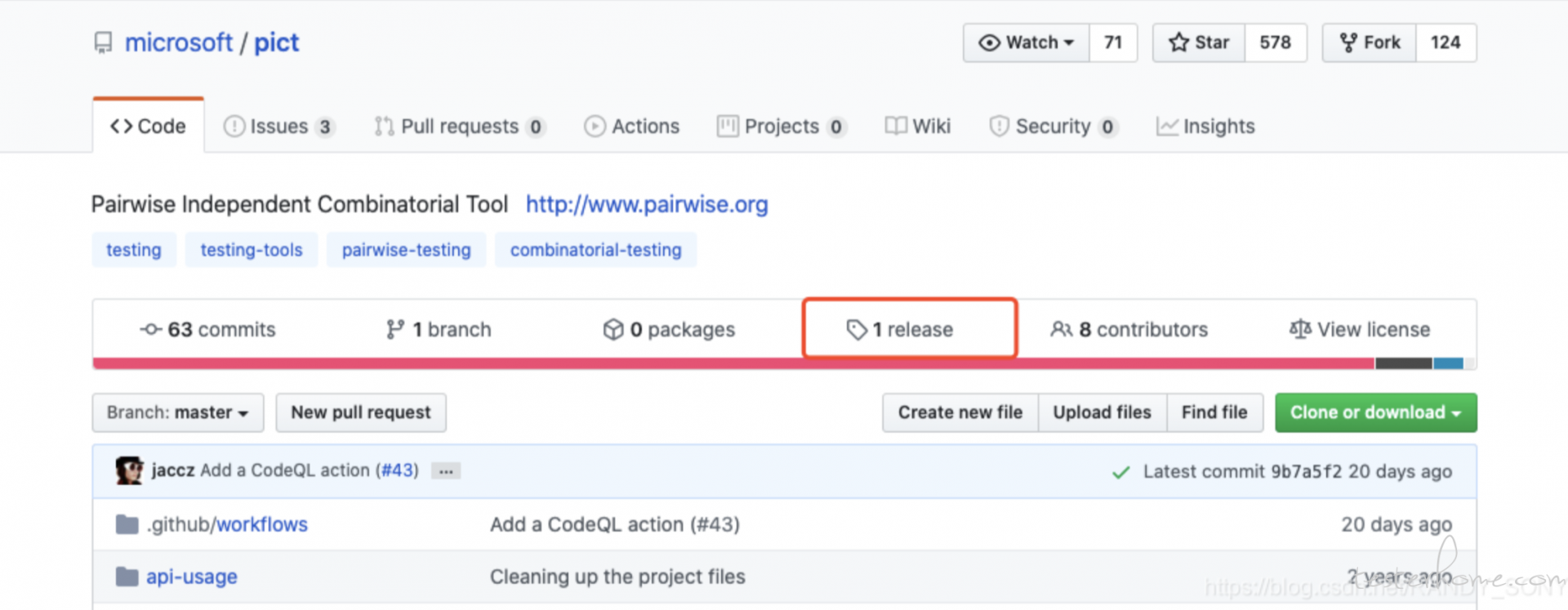
Task: Click '20 days ago' in .github/workflows row
Action: (1396, 524)
